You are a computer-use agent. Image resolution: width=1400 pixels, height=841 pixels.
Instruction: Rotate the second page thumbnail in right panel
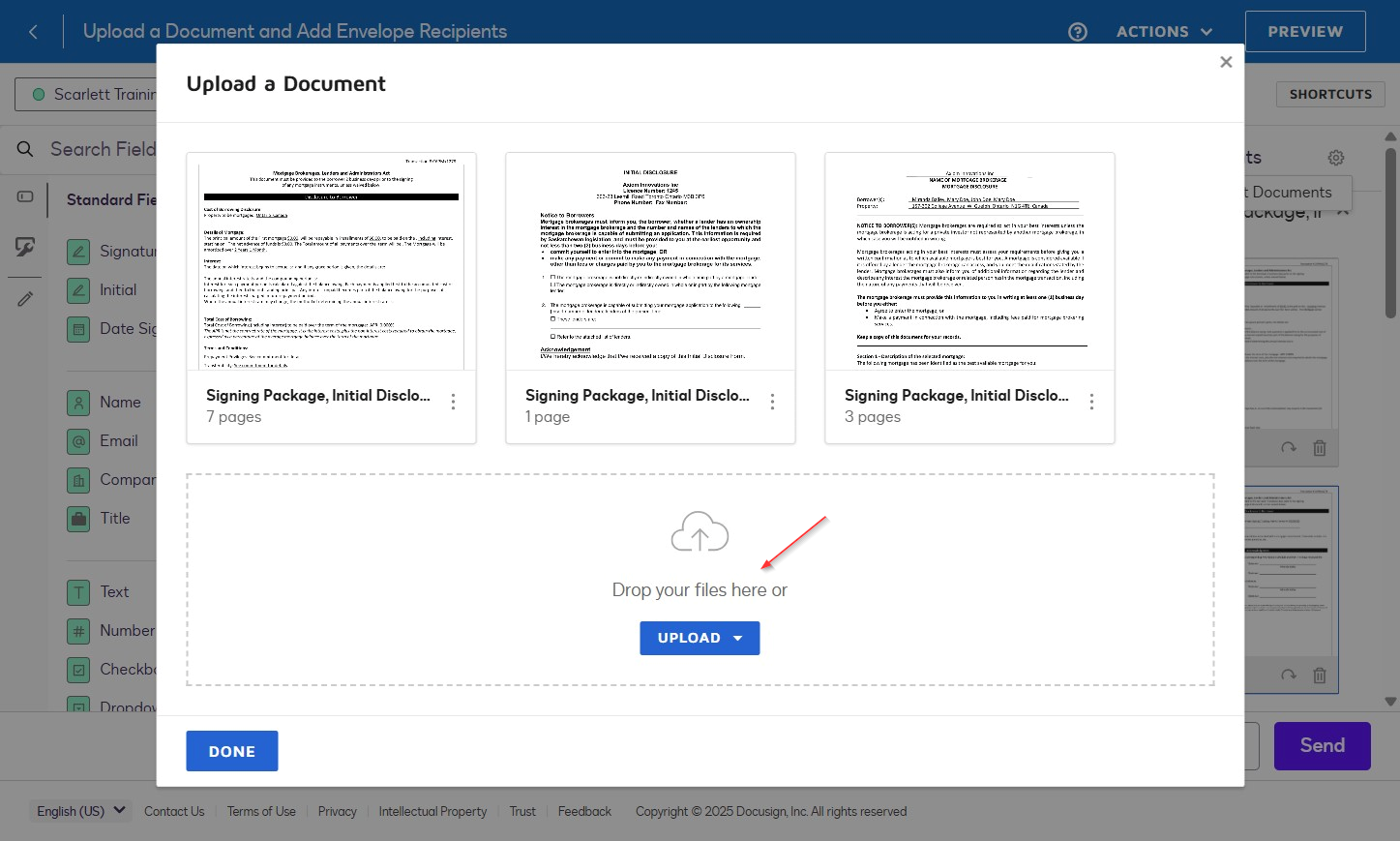[1289, 676]
